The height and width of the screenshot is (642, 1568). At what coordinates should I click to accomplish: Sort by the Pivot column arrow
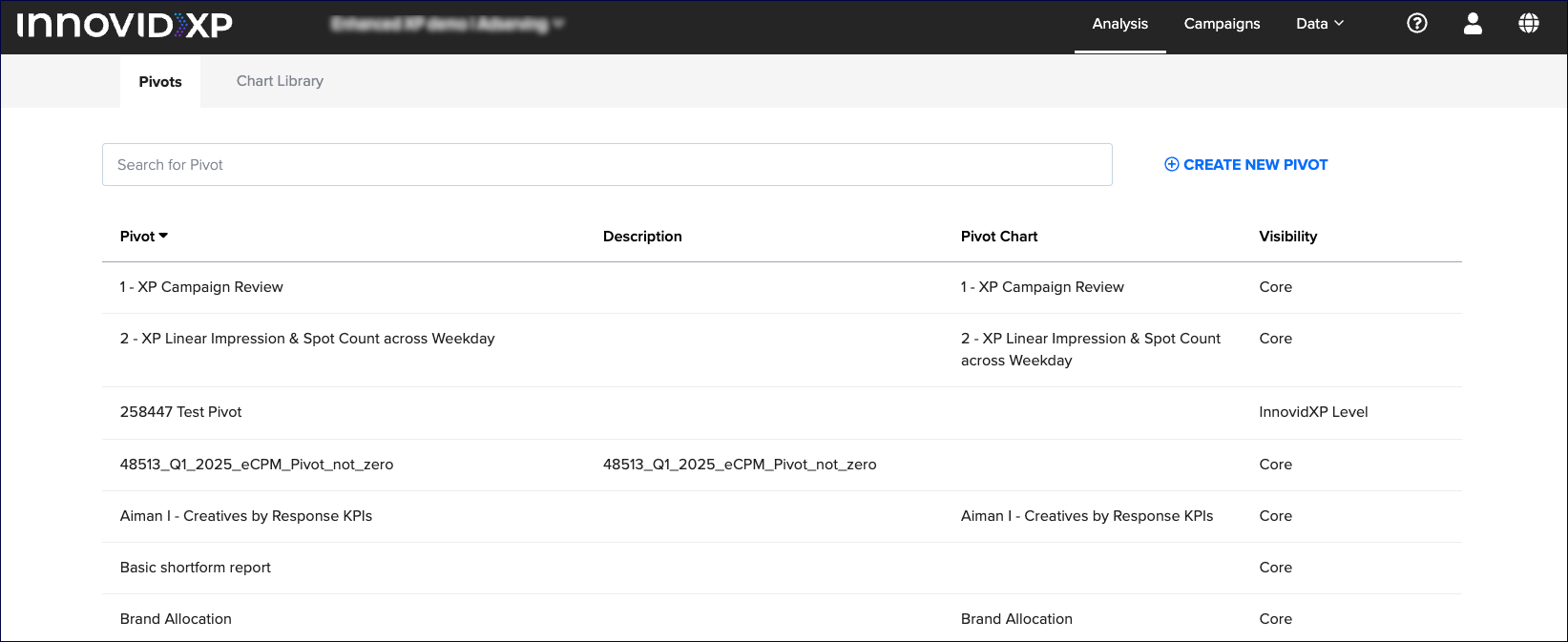click(x=163, y=236)
